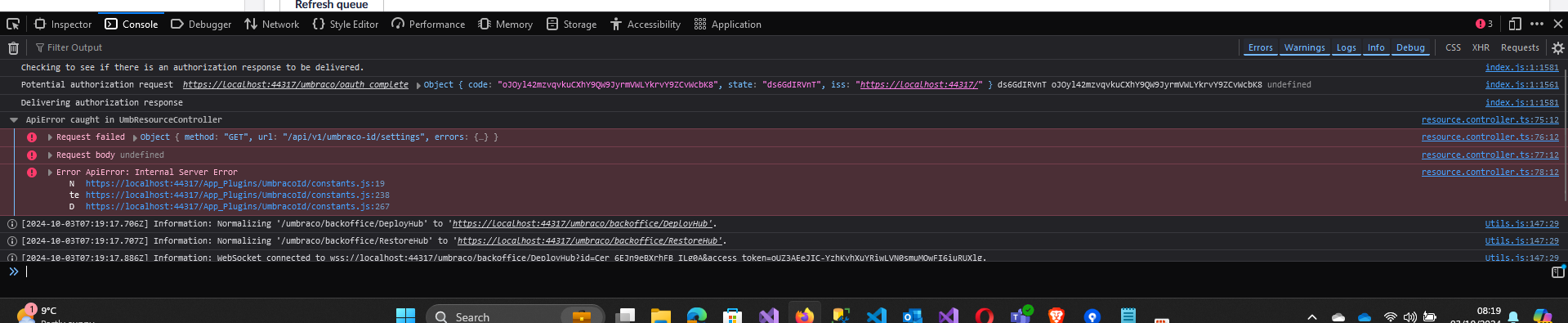This screenshot has width=1568, height=323.
Task: Toggle the Warnings filter
Action: click(x=1304, y=47)
